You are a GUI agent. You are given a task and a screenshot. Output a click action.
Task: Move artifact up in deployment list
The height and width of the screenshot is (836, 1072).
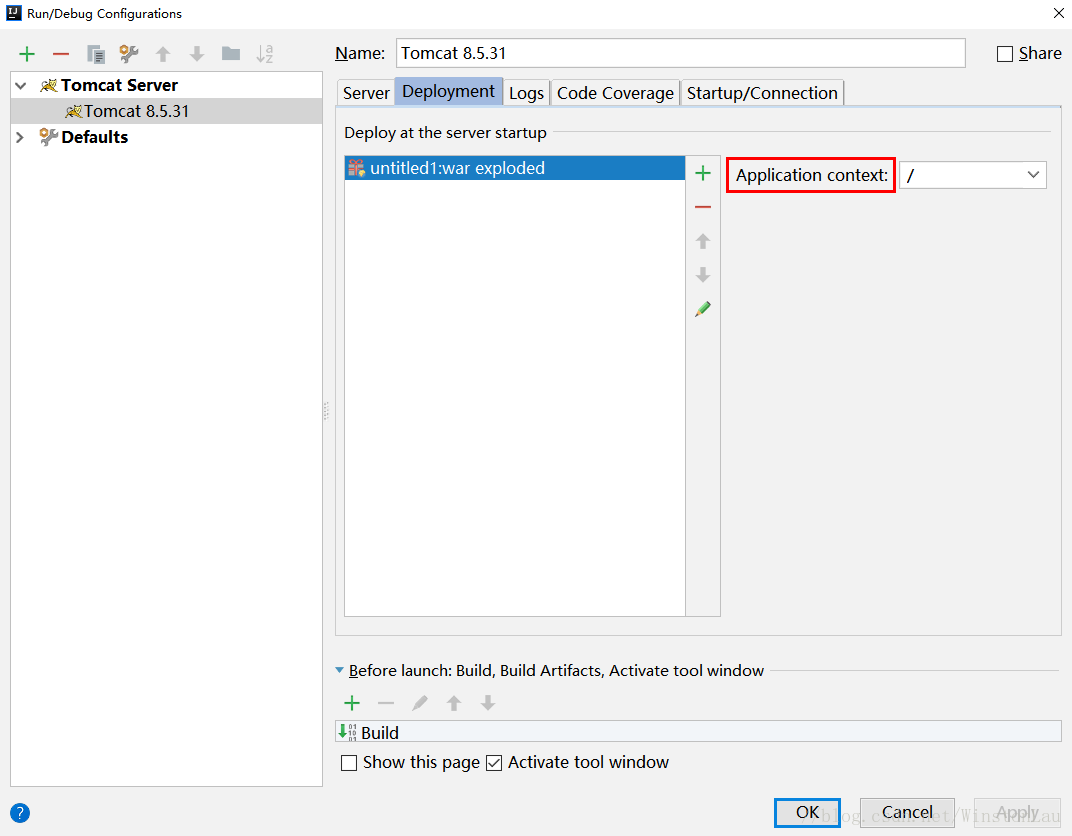703,241
